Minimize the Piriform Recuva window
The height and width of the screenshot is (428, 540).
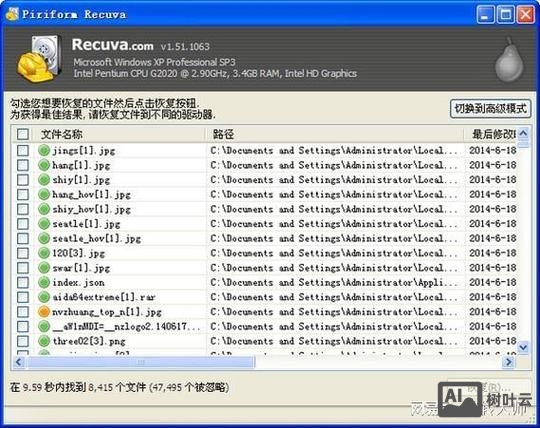(485, 15)
